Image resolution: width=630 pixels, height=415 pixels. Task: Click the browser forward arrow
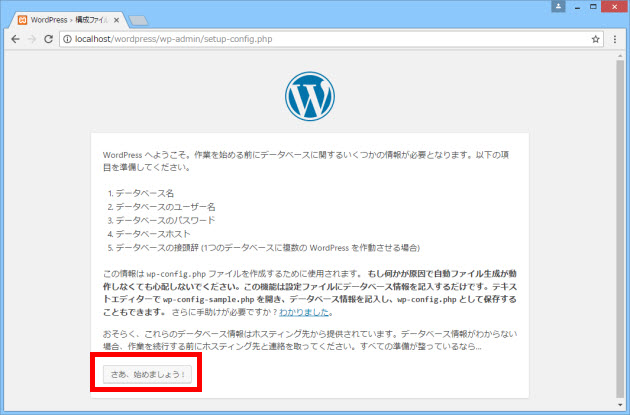click(x=32, y=39)
